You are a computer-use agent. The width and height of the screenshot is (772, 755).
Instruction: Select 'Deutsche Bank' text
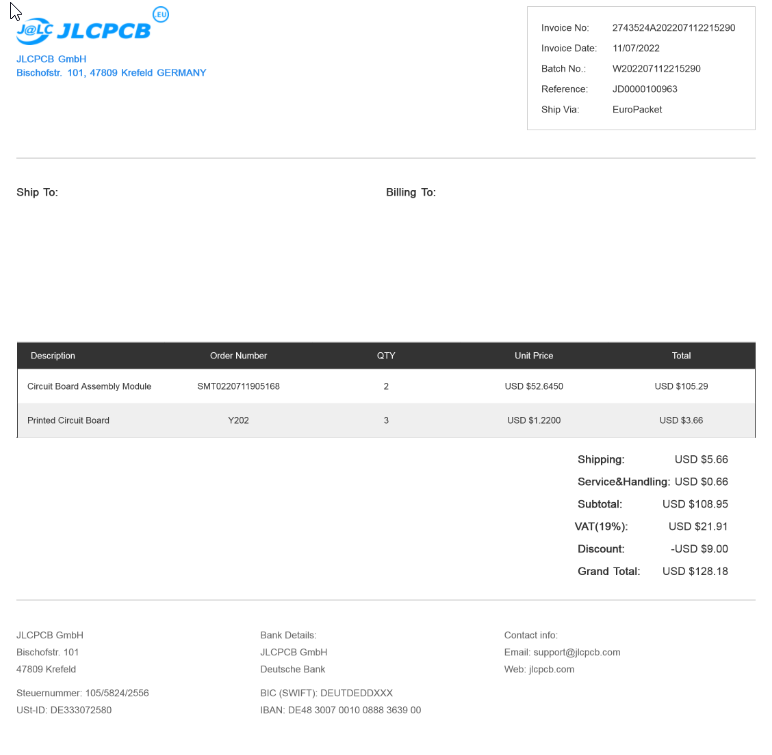click(x=292, y=669)
